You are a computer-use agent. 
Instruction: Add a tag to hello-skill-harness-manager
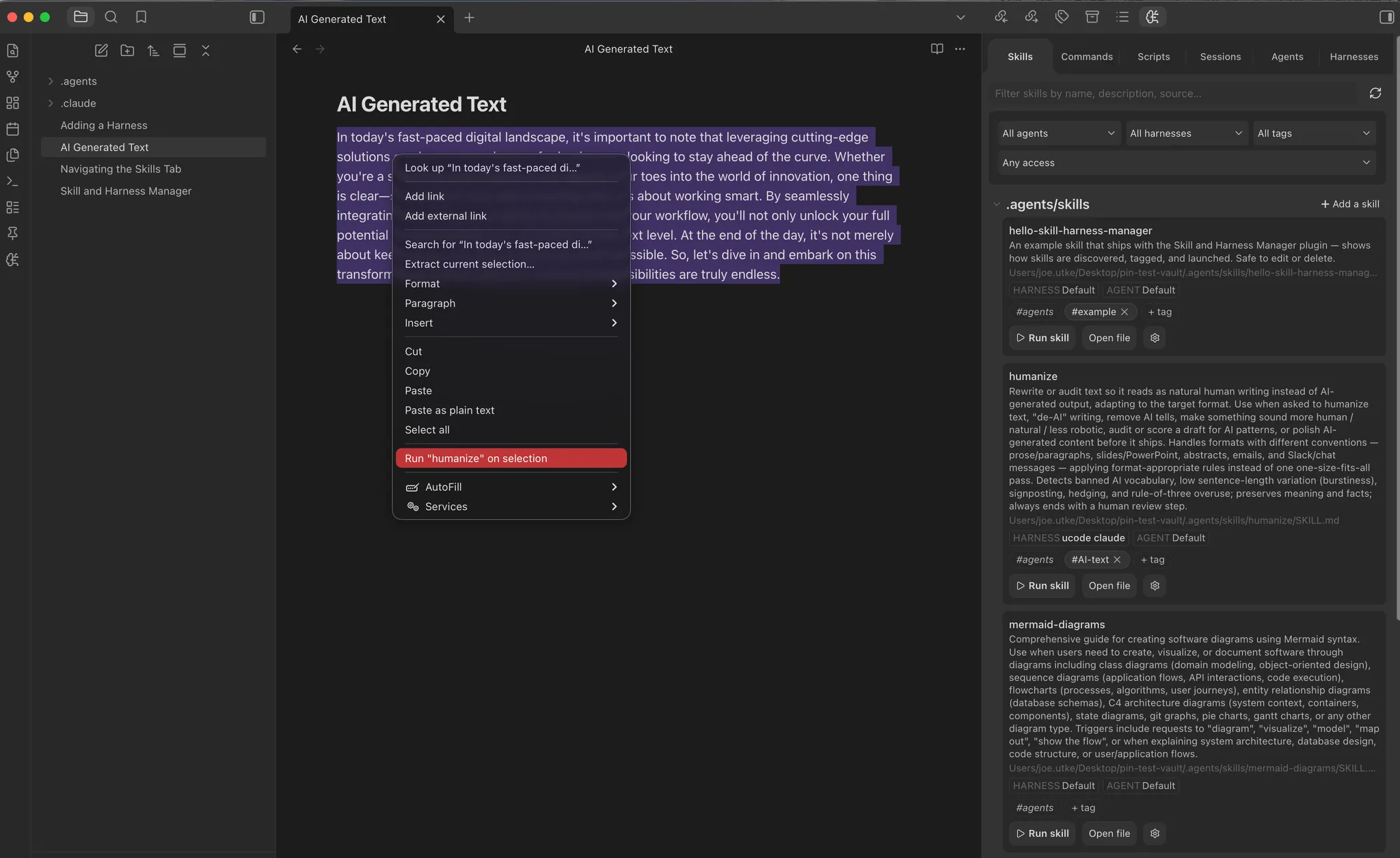click(x=1159, y=312)
